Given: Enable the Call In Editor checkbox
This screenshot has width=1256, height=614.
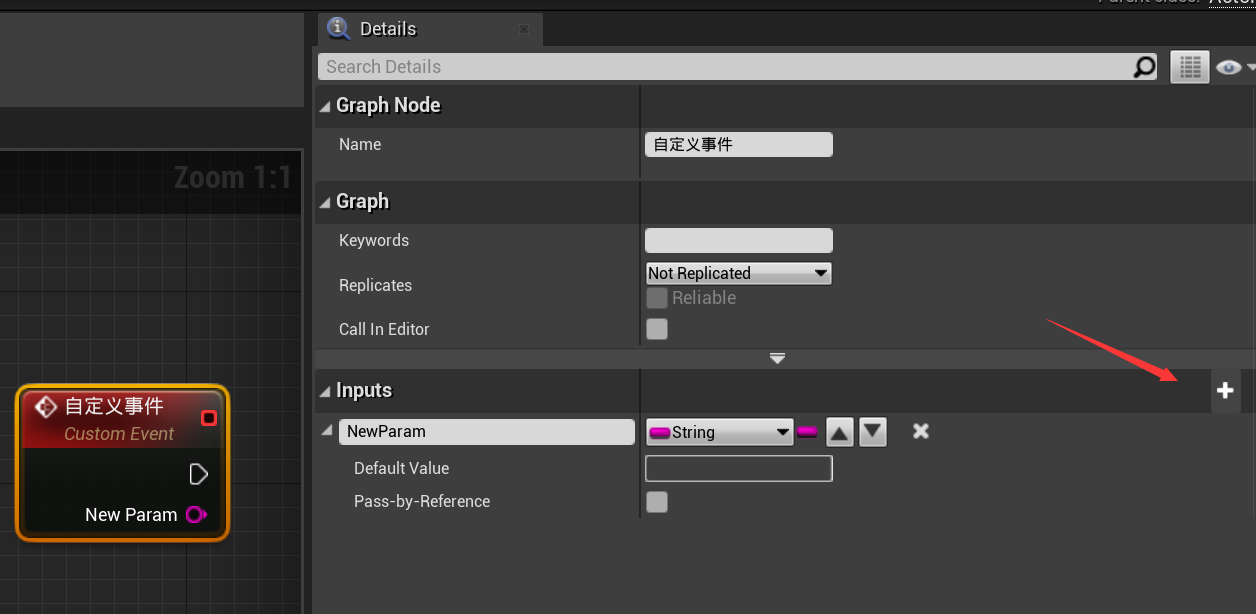Looking at the screenshot, I should point(657,329).
